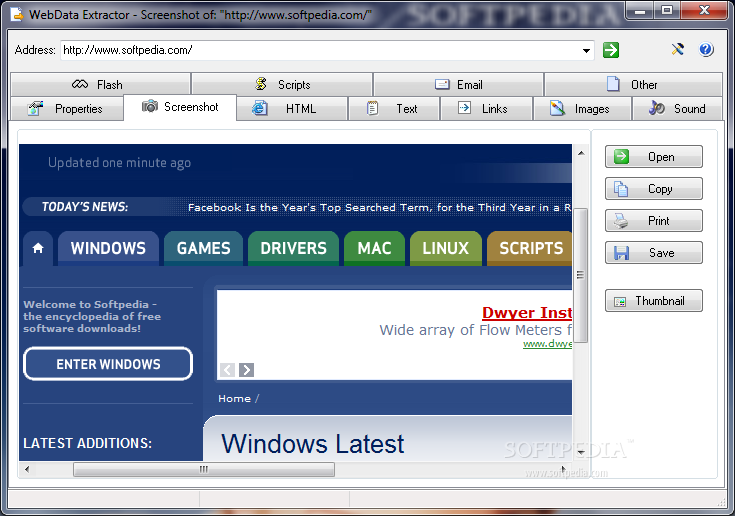Click the www.dwye green ad URL
Image resolution: width=735 pixels, height=516 pixels.
pos(548,344)
